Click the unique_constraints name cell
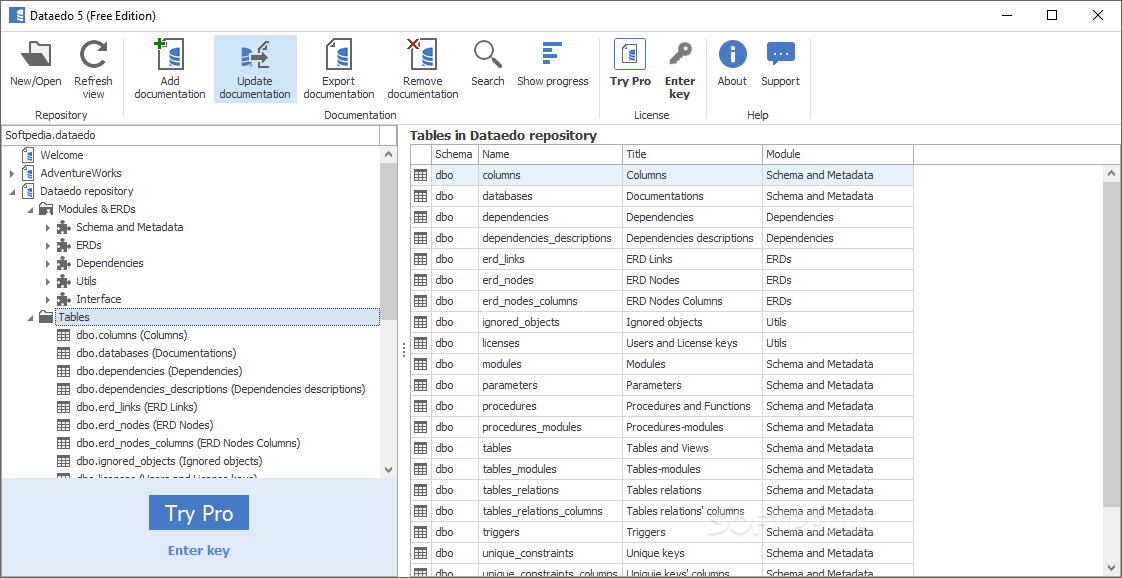The width and height of the screenshot is (1122, 578). [x=550, y=554]
